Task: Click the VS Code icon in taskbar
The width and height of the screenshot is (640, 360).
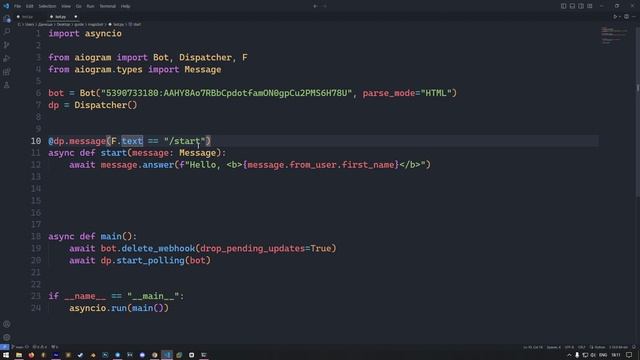Action: pos(167,355)
